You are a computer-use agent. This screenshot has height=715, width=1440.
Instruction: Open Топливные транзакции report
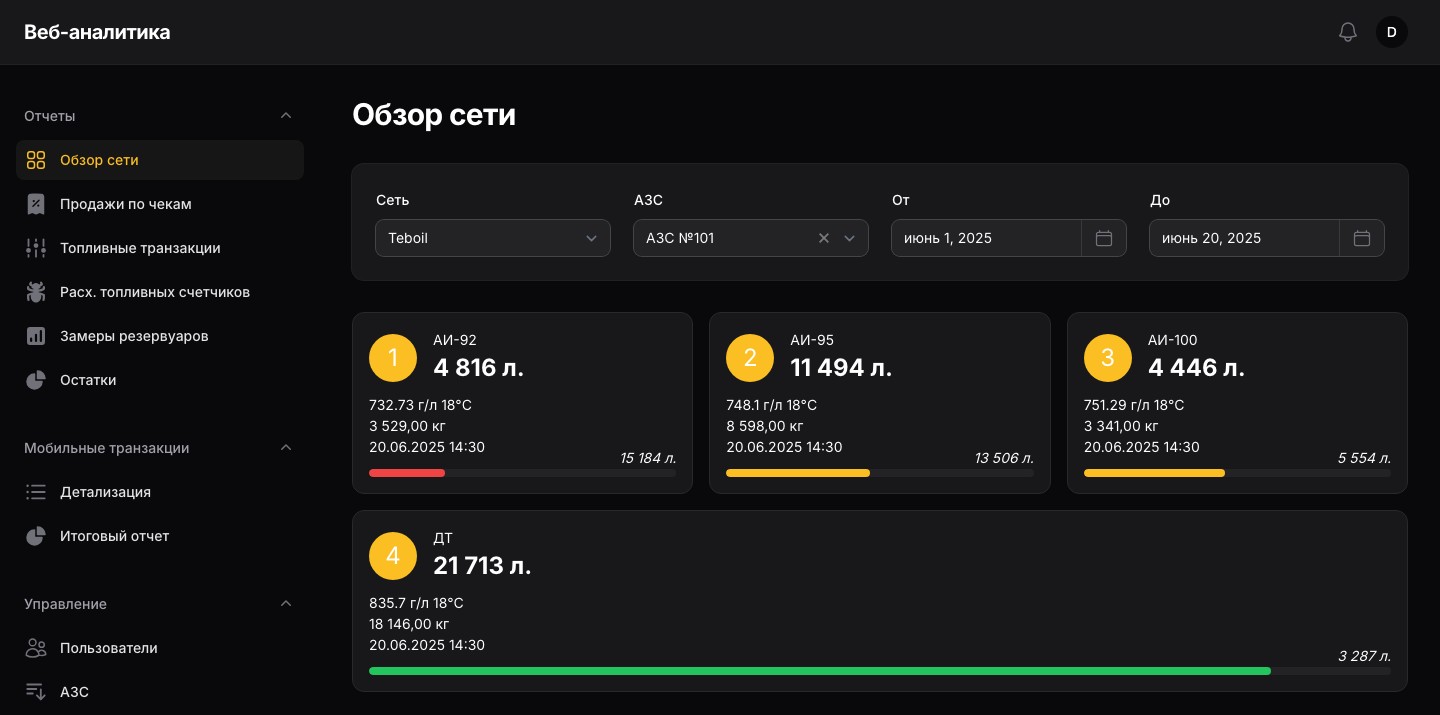[x=160, y=248]
